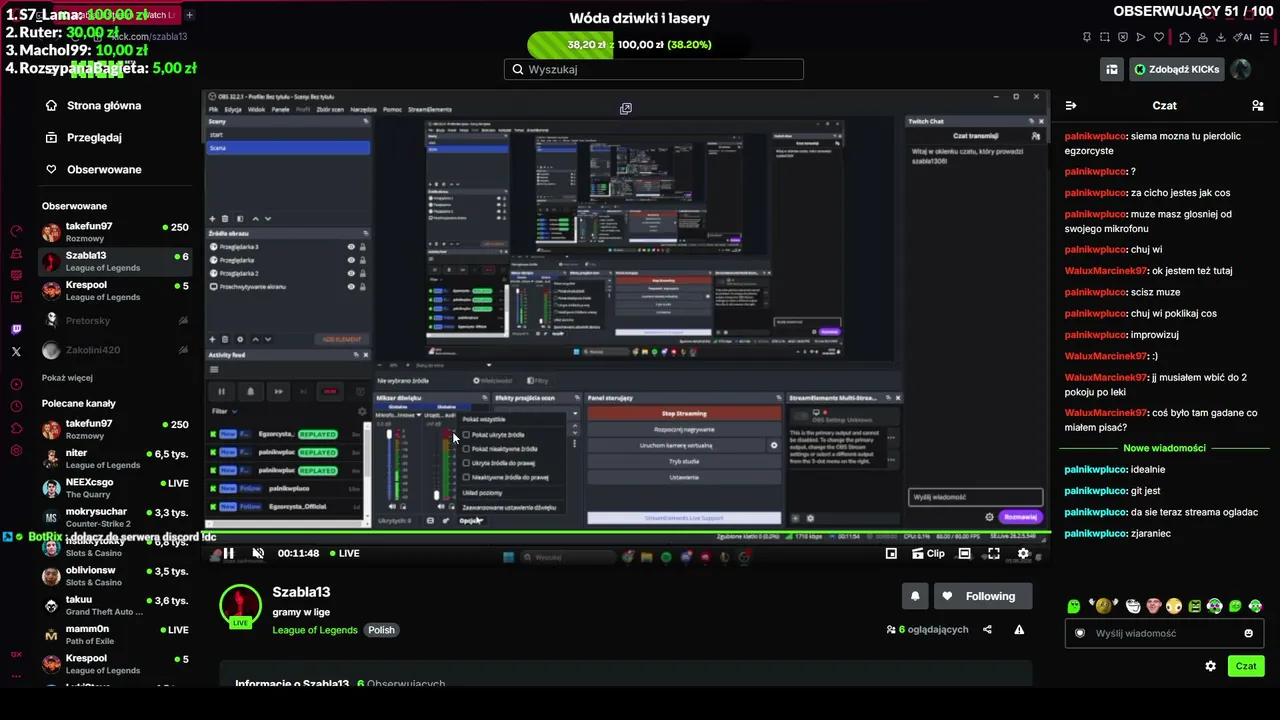The width and height of the screenshot is (1280, 720).
Task: Click the chat message 'ok jestem też tutaj'
Action: point(1192,271)
